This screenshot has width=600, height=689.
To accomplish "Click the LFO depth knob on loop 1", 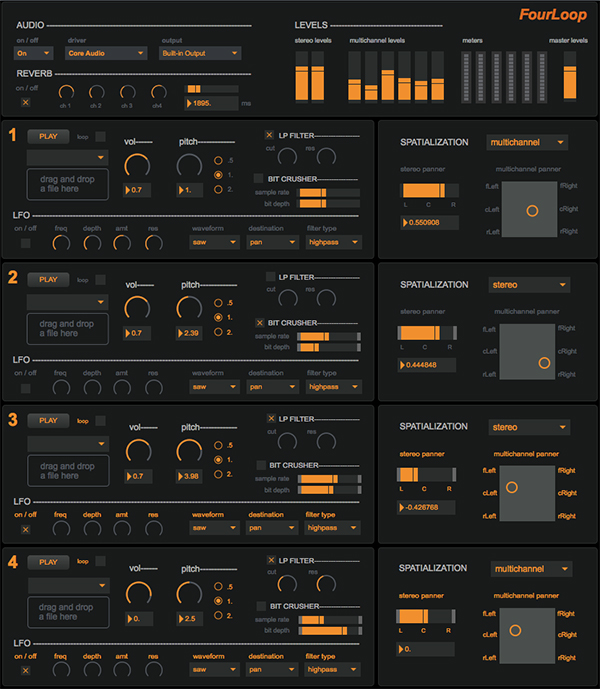I will (92, 243).
